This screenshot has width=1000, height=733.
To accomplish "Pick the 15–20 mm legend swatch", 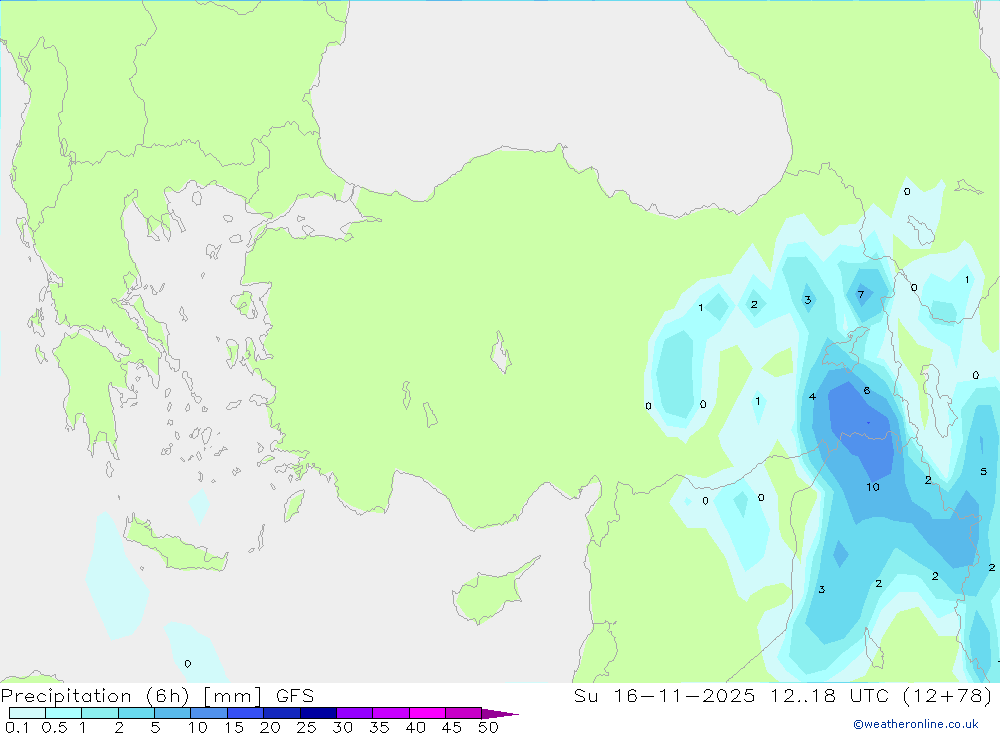I will coord(245,713).
